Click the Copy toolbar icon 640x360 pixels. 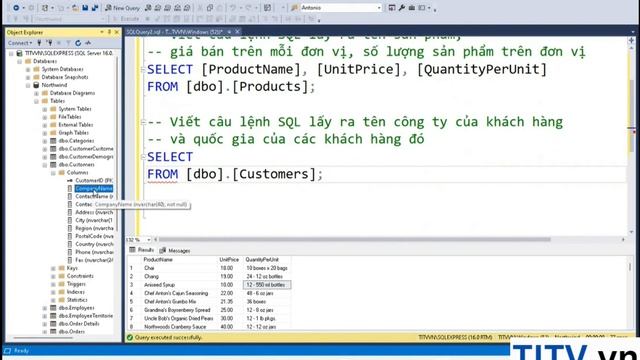click(x=210, y=8)
